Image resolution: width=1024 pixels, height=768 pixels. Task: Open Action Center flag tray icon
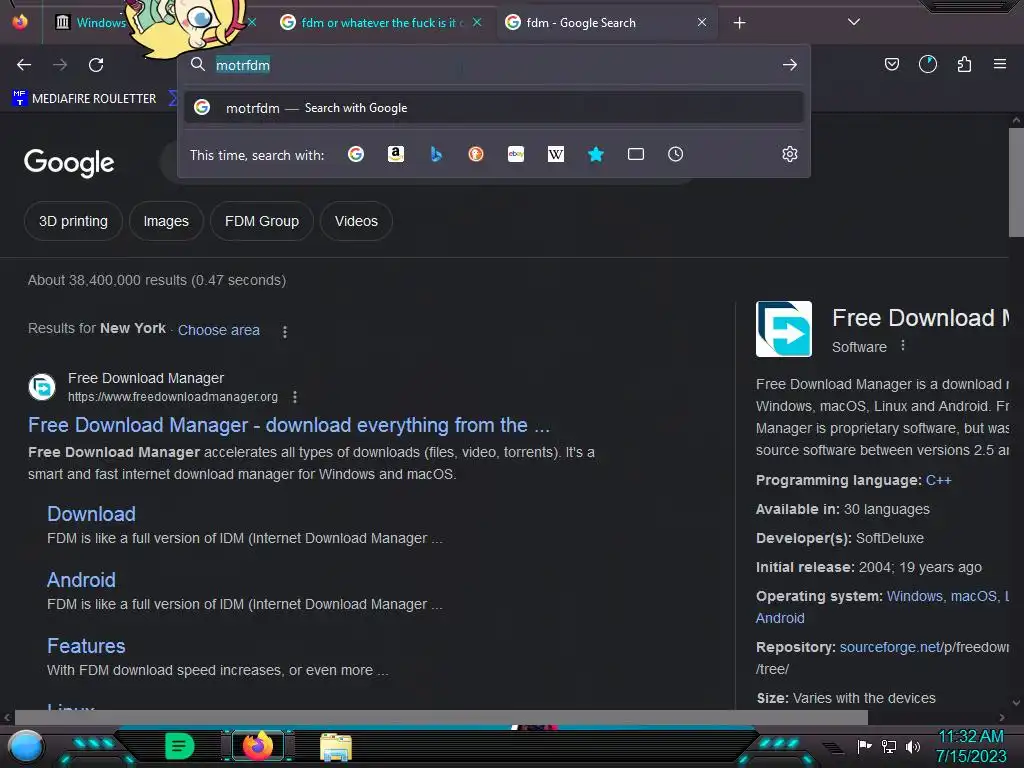click(x=864, y=746)
